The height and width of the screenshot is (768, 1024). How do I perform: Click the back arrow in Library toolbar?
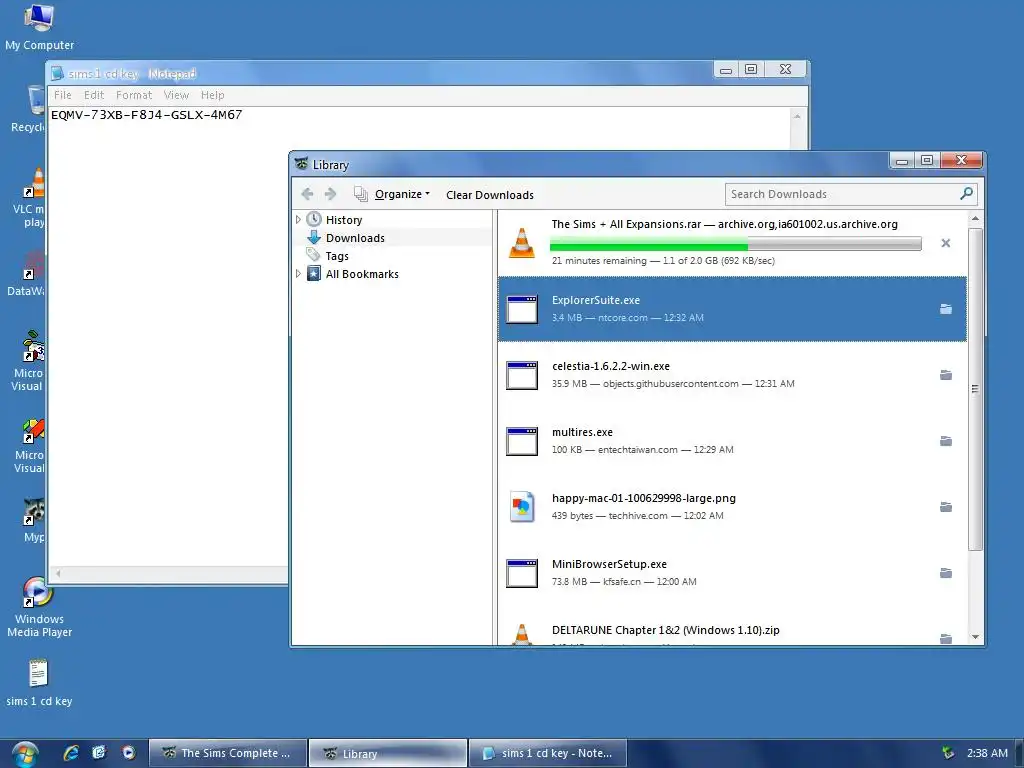(308, 194)
